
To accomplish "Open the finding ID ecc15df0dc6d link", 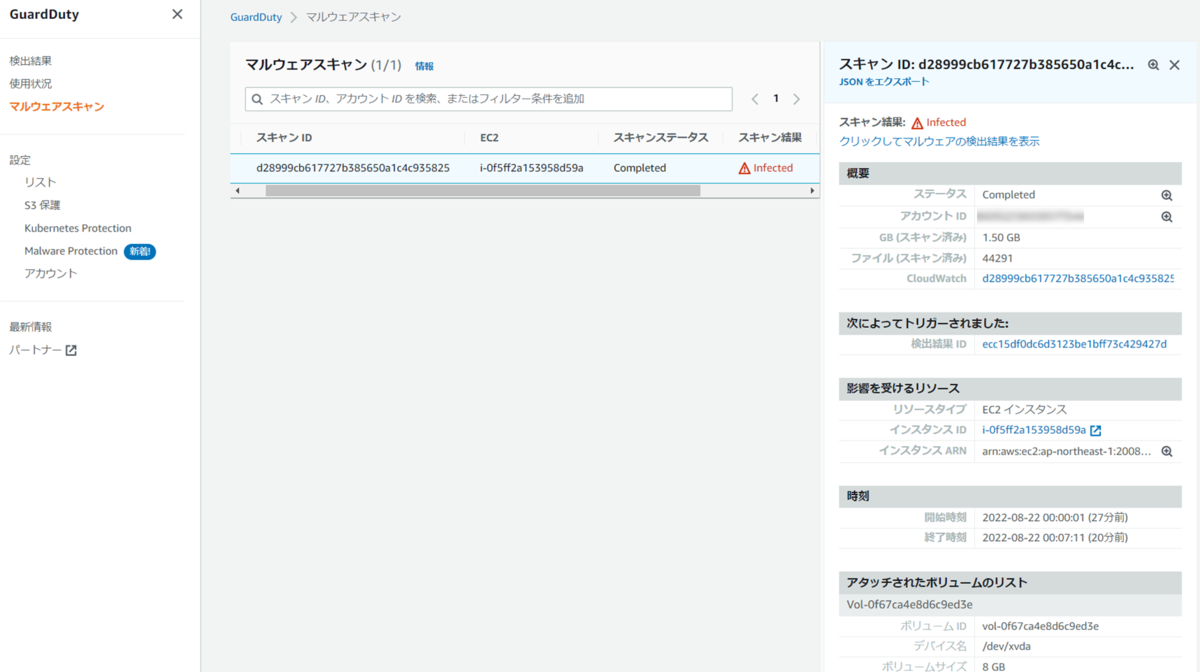I will (1075, 344).
